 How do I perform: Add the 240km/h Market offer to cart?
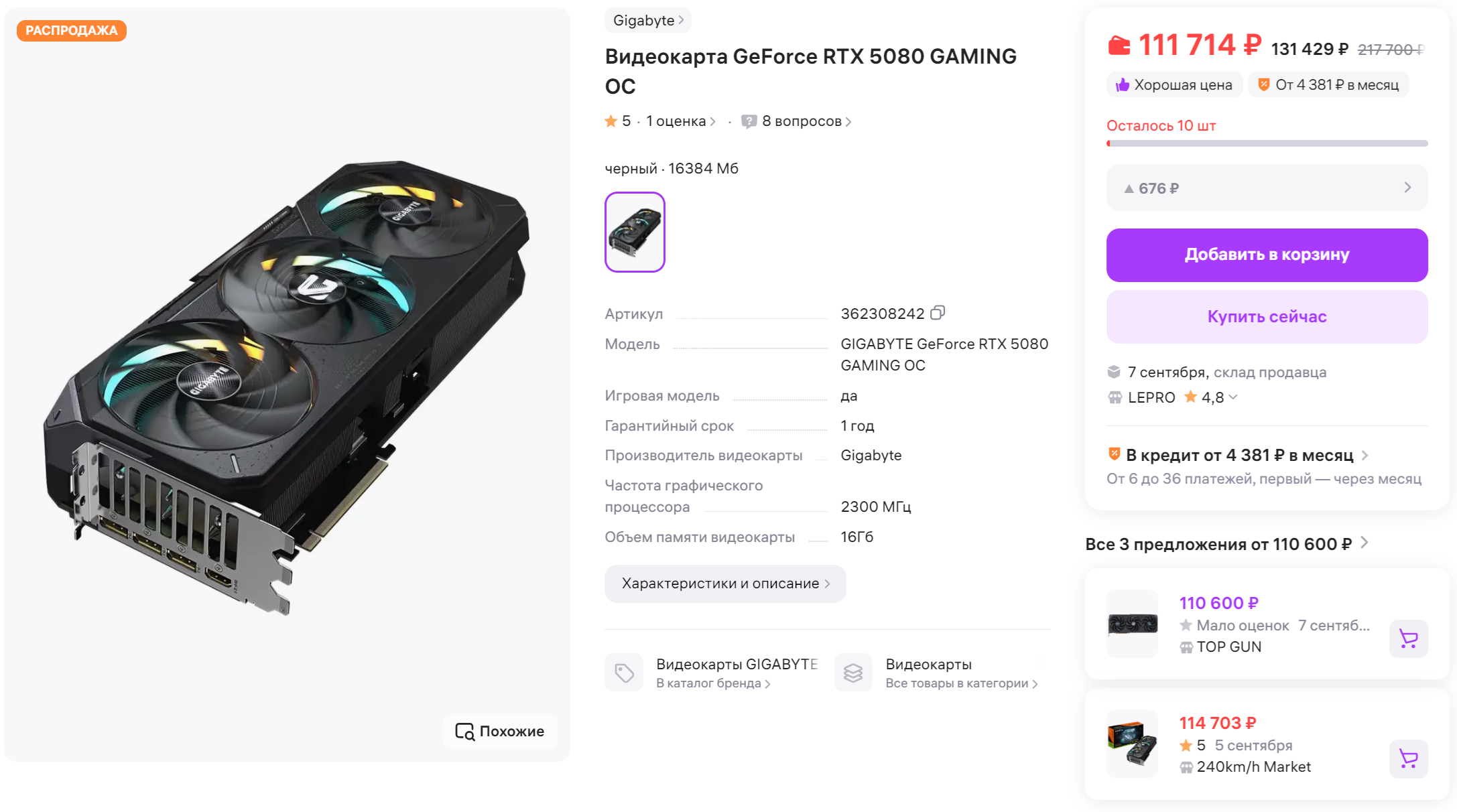coord(1408,759)
